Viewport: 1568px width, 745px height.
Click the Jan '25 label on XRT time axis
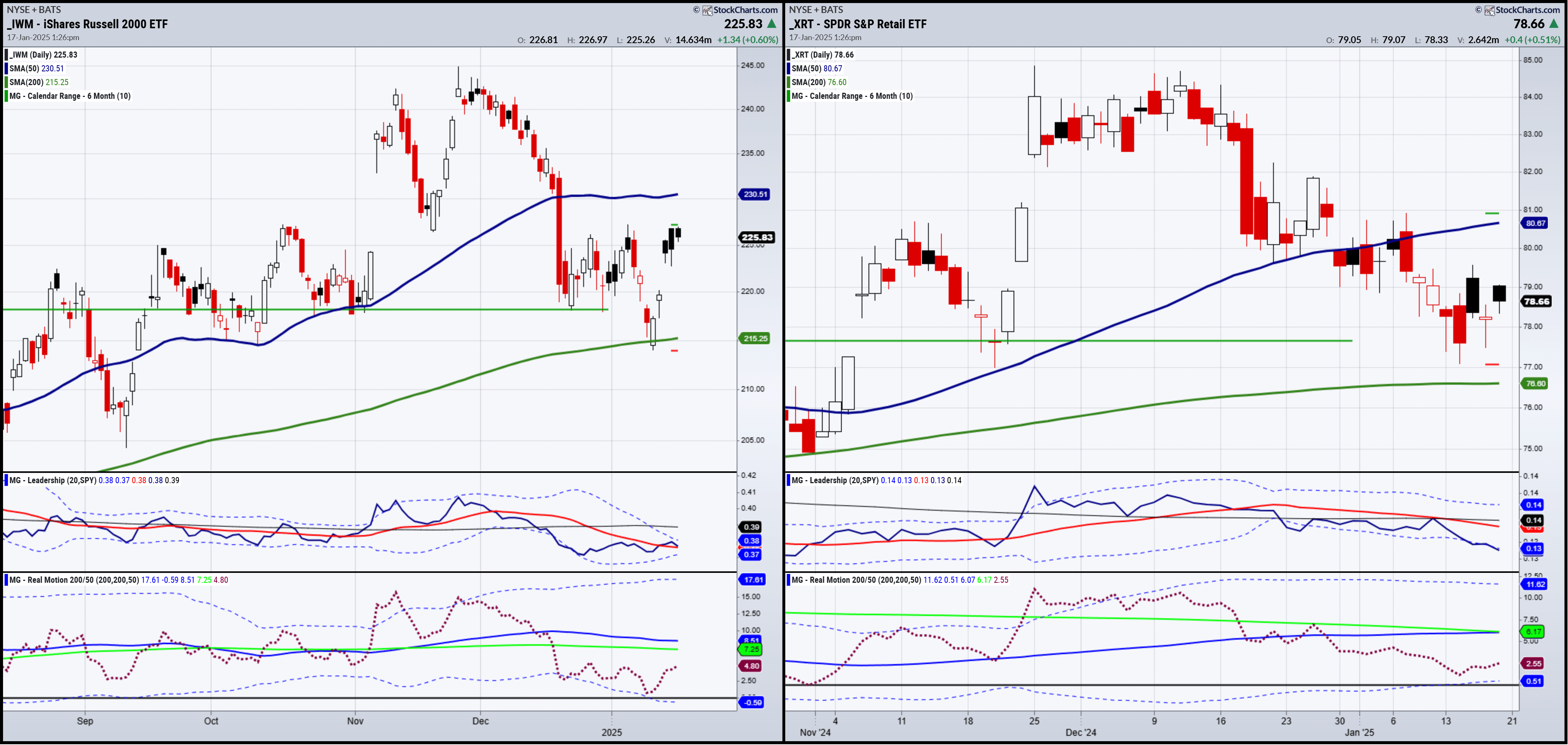1359,732
